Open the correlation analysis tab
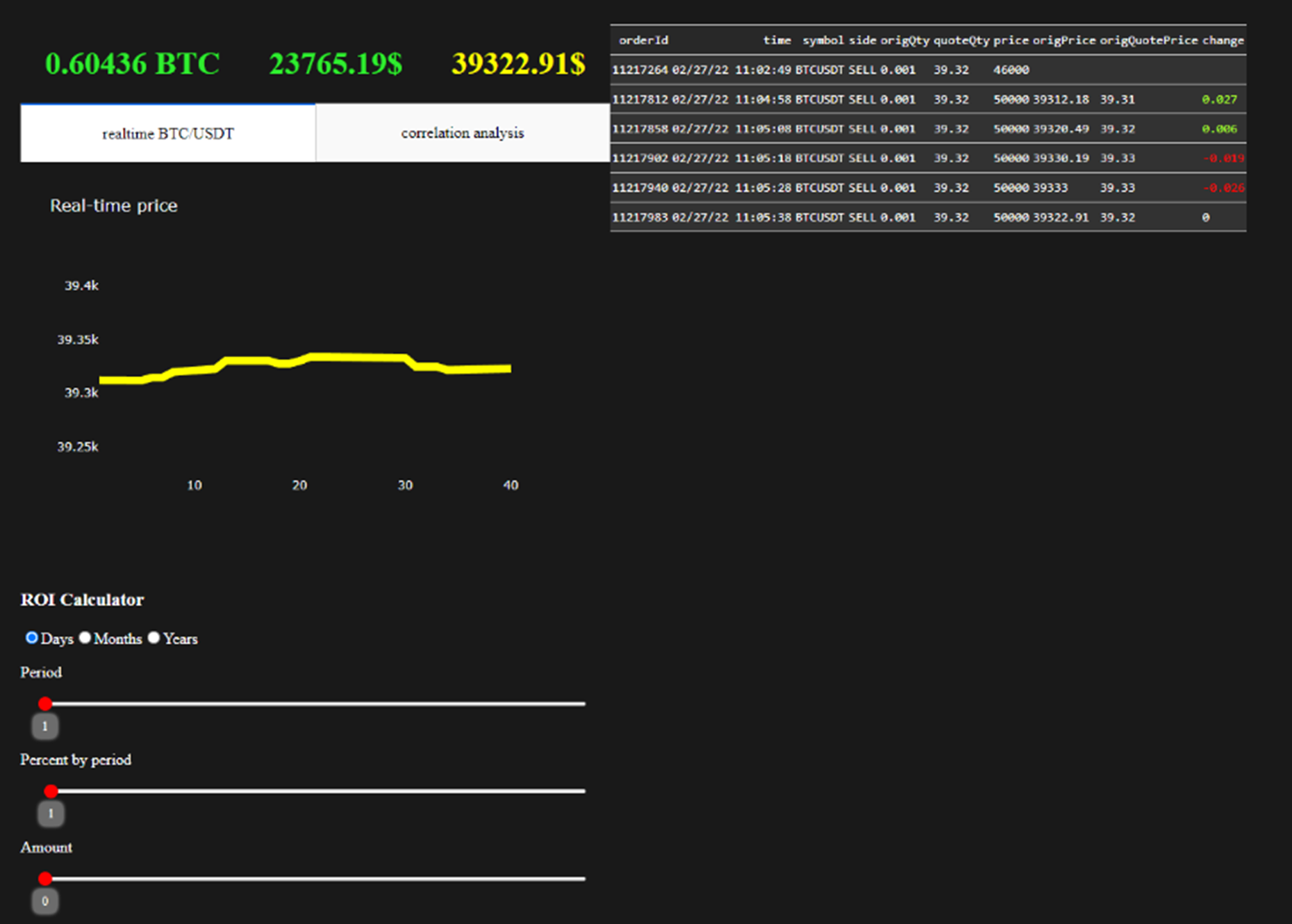The image size is (1292, 924). click(x=463, y=133)
